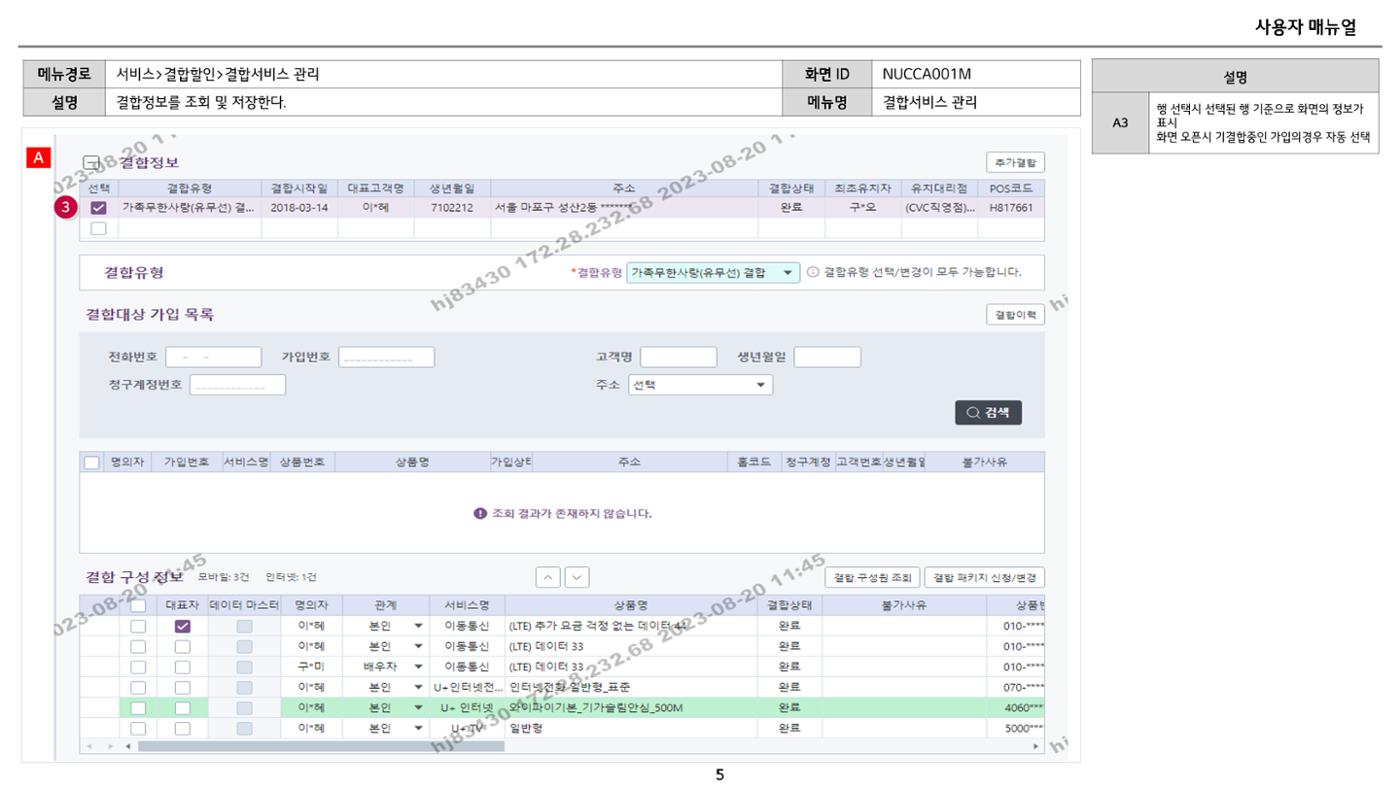This screenshot has height=788, width=1400.
Task: Click the info icon beside 결합유형 선택/변경 notice
Action: [x=812, y=272]
